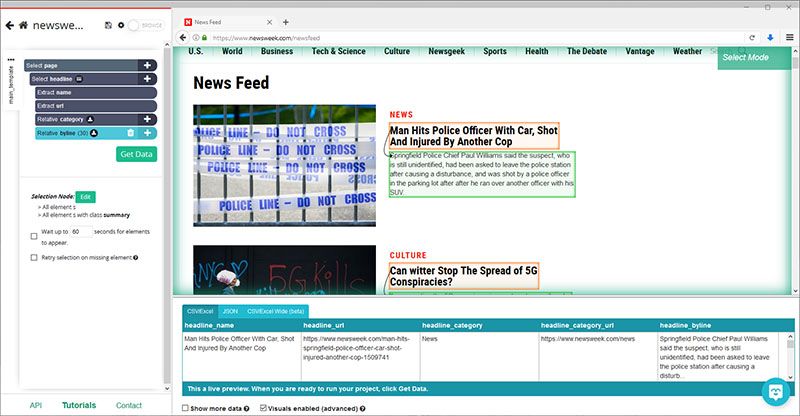Reload the page
The image size is (800, 416).
[752, 38]
